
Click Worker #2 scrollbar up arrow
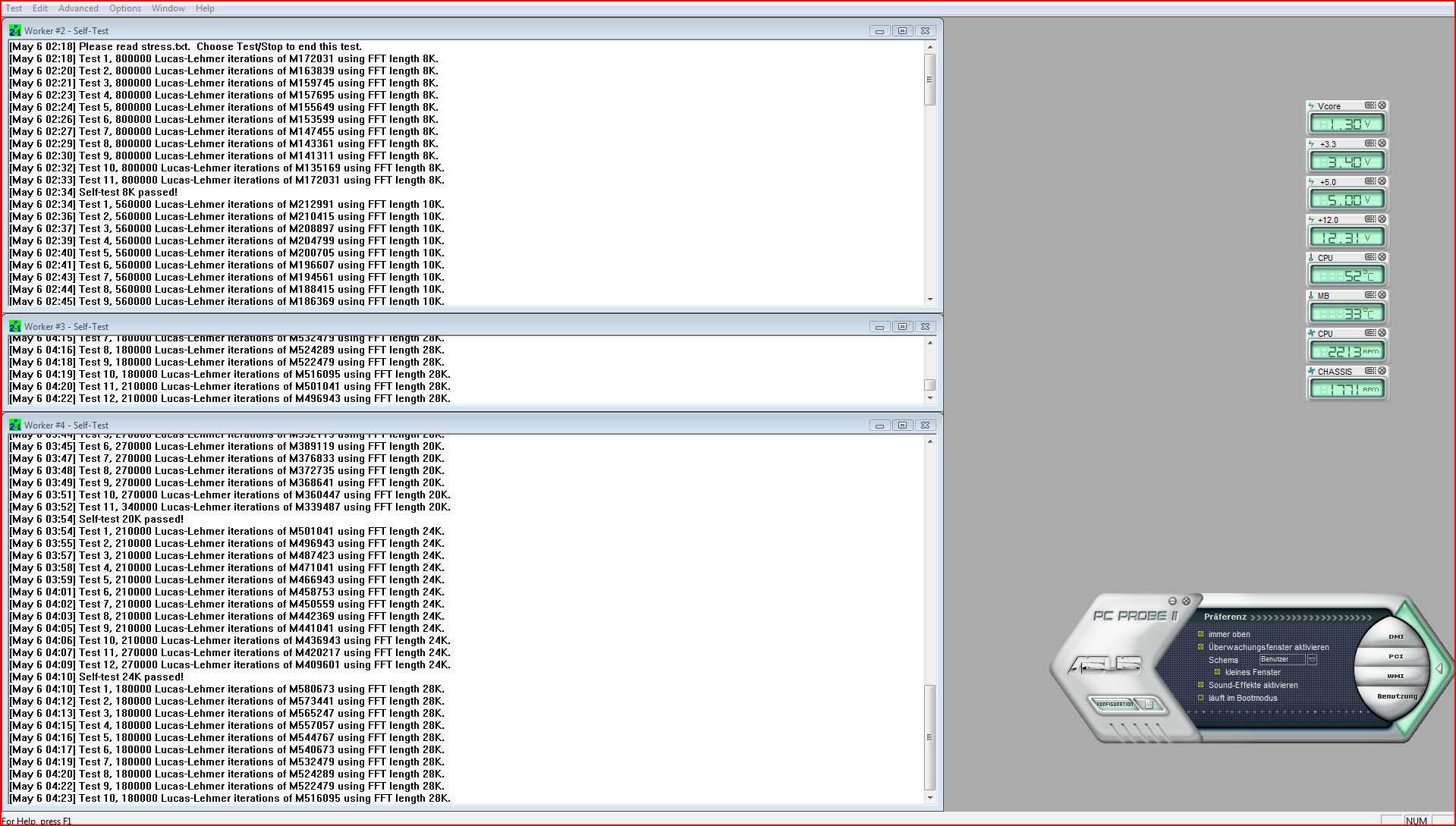[930, 47]
